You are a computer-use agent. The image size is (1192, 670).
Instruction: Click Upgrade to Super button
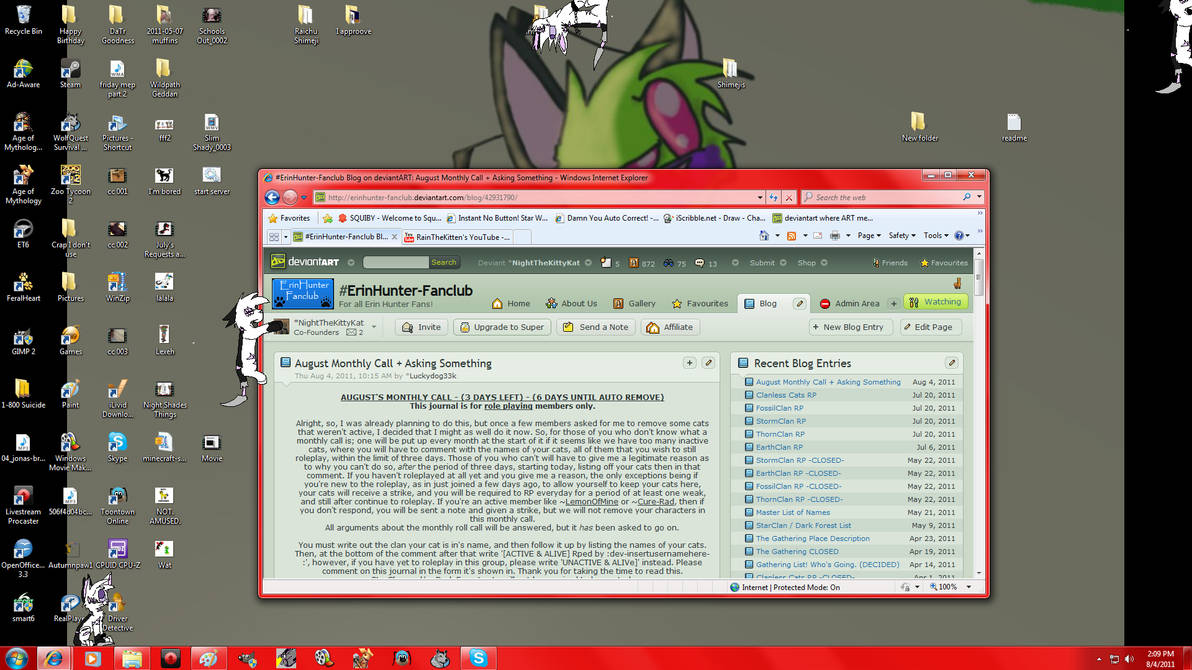[x=502, y=327]
